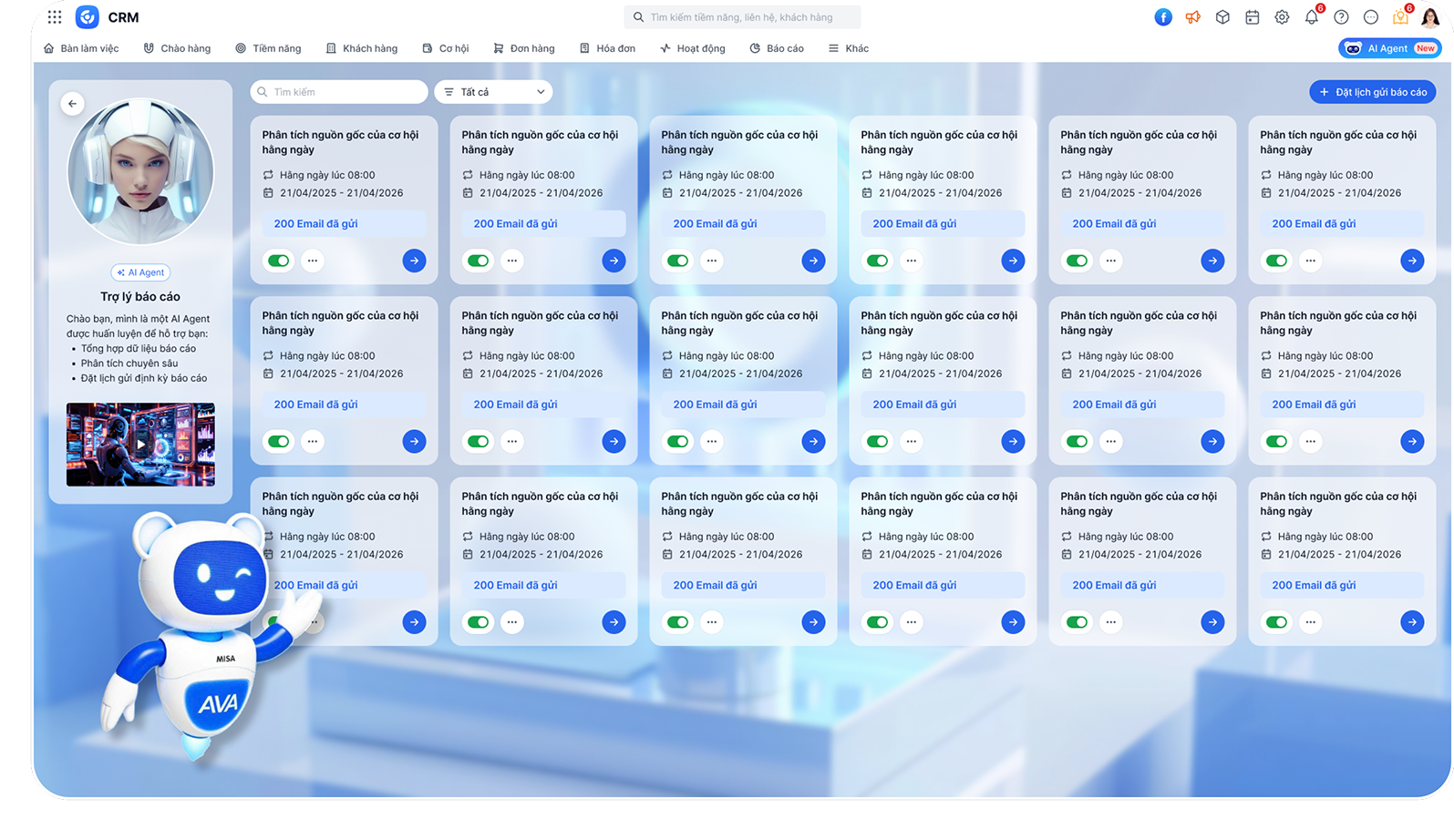Open the AI Agent button in the header

pyautogui.click(x=1388, y=48)
